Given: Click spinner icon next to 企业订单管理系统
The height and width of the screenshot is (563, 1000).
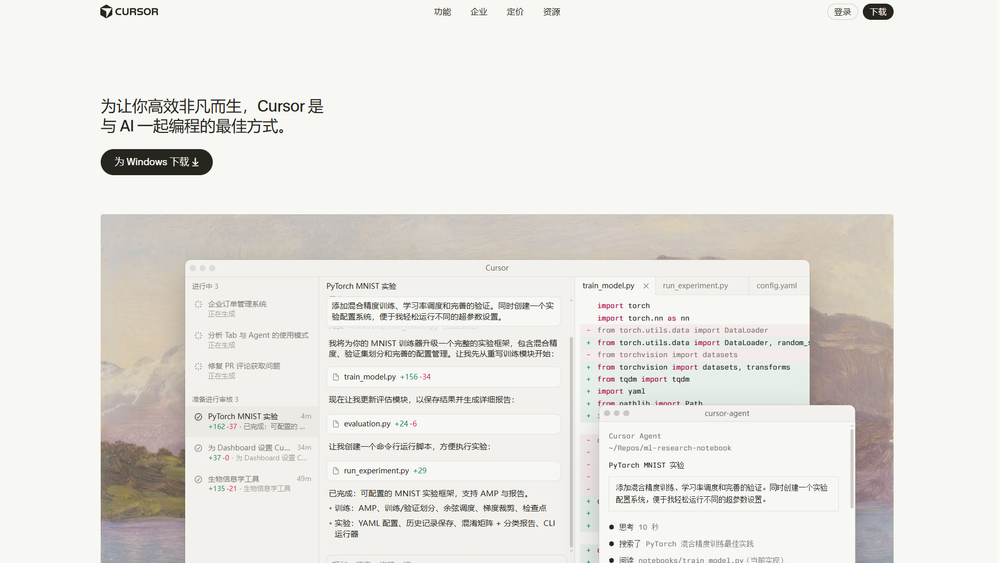Looking at the screenshot, I should click(x=198, y=305).
